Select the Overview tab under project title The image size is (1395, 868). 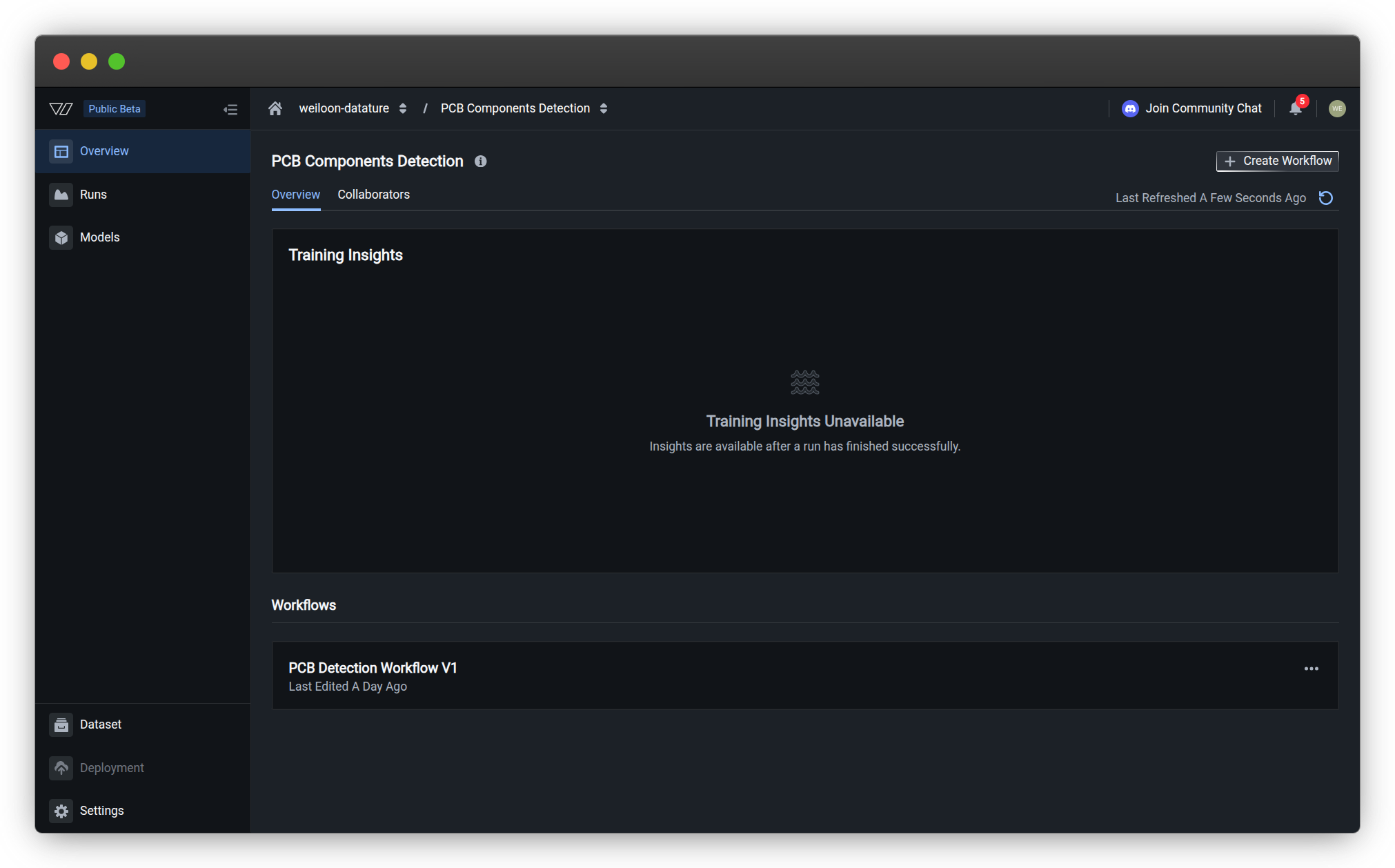click(295, 195)
